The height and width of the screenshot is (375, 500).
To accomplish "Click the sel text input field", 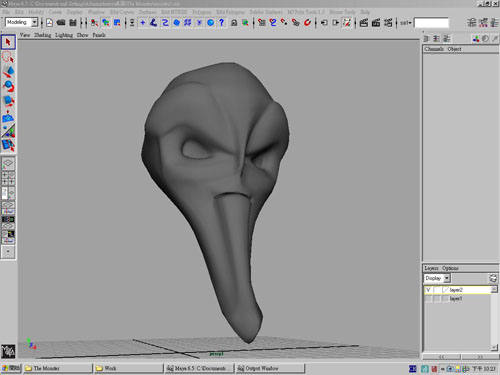I will click(x=431, y=23).
